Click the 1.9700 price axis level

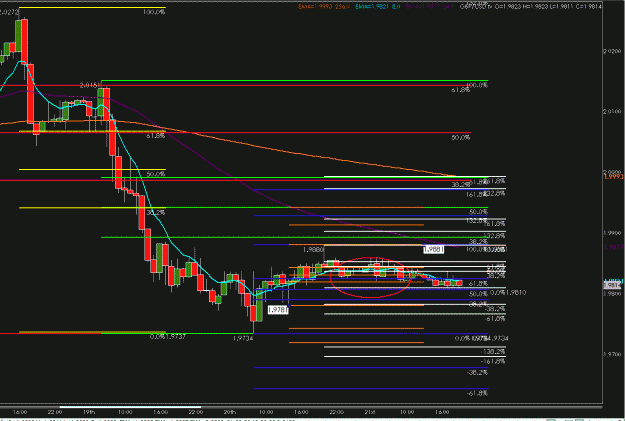(x=614, y=354)
